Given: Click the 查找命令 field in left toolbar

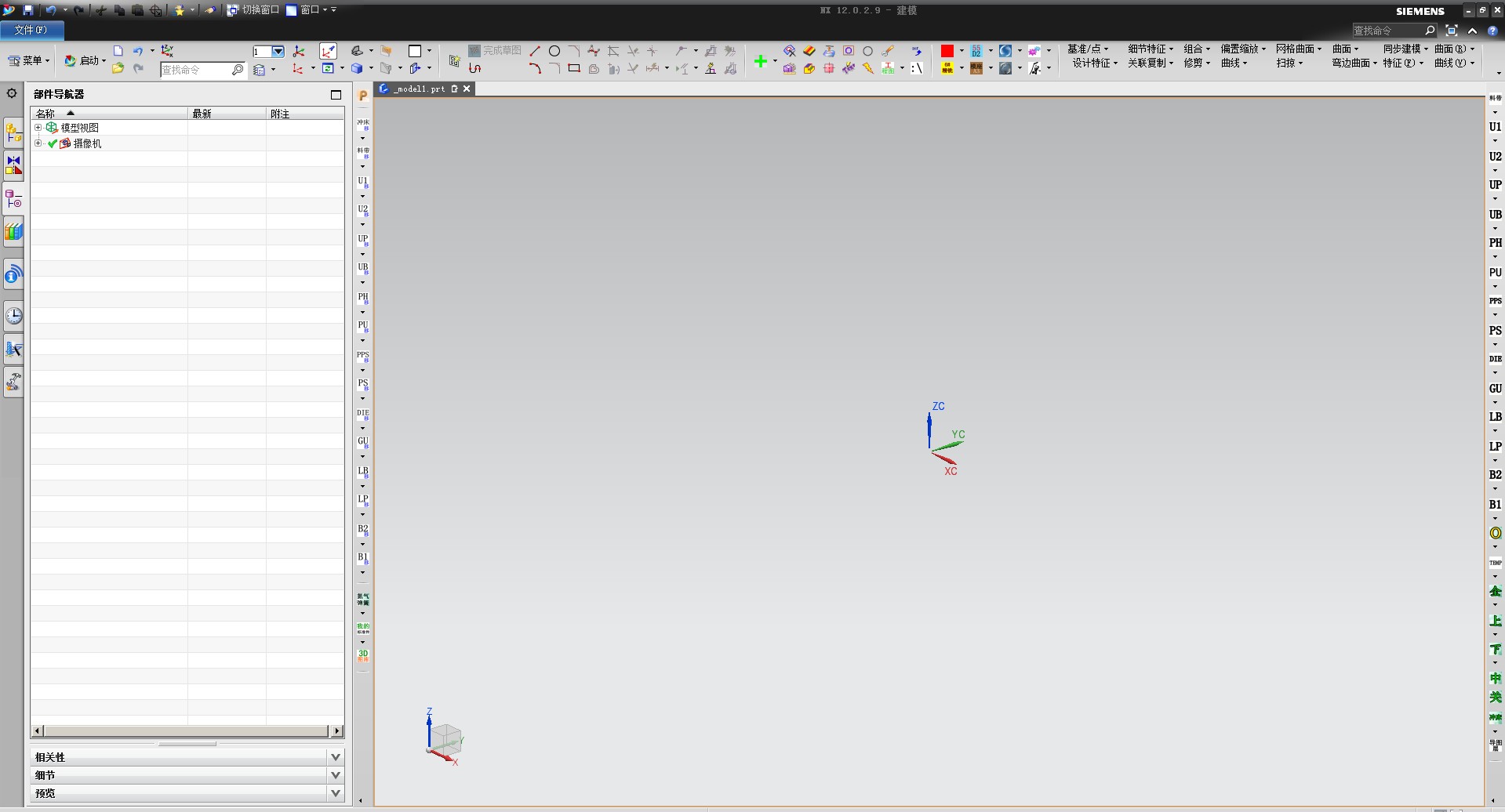Looking at the screenshot, I should click(203, 70).
